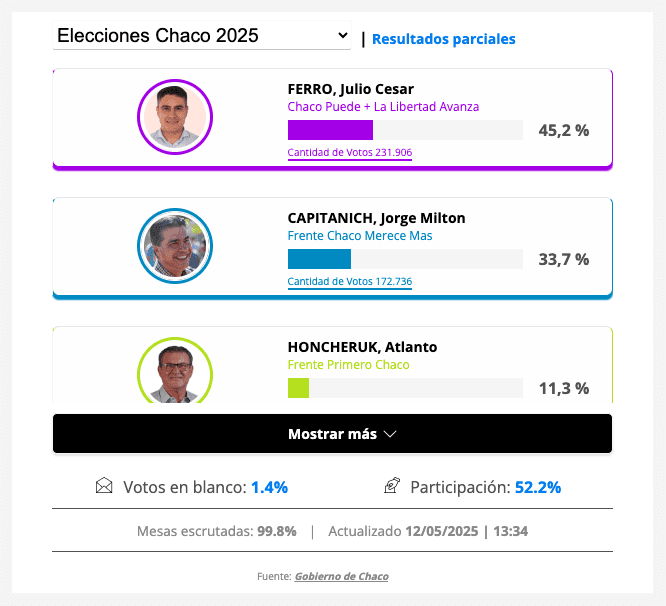The image size is (666, 606).
Task: Click Julio Cesar Ferro's photo
Action: click(x=174, y=117)
